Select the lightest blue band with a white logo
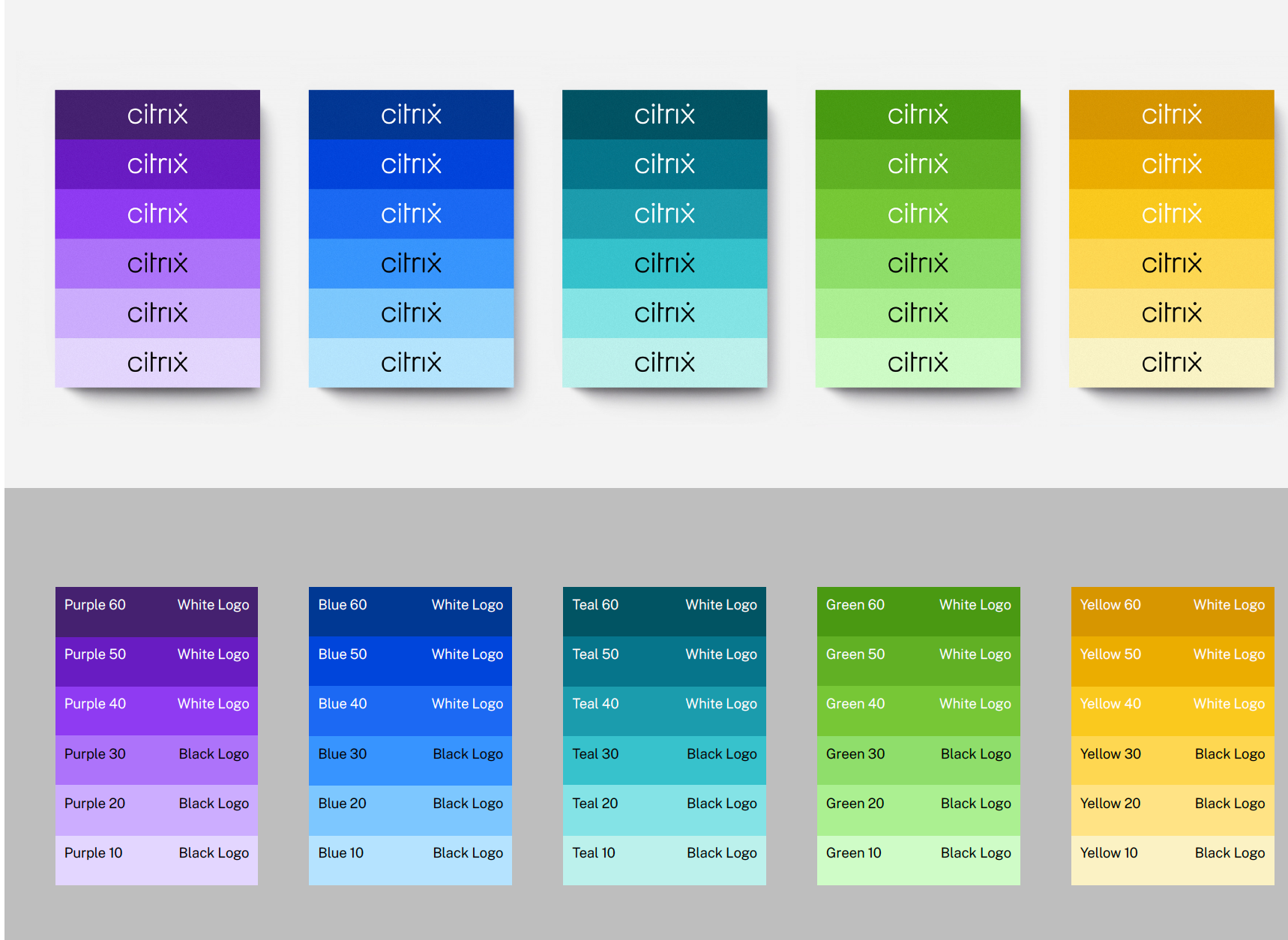 tap(411, 214)
